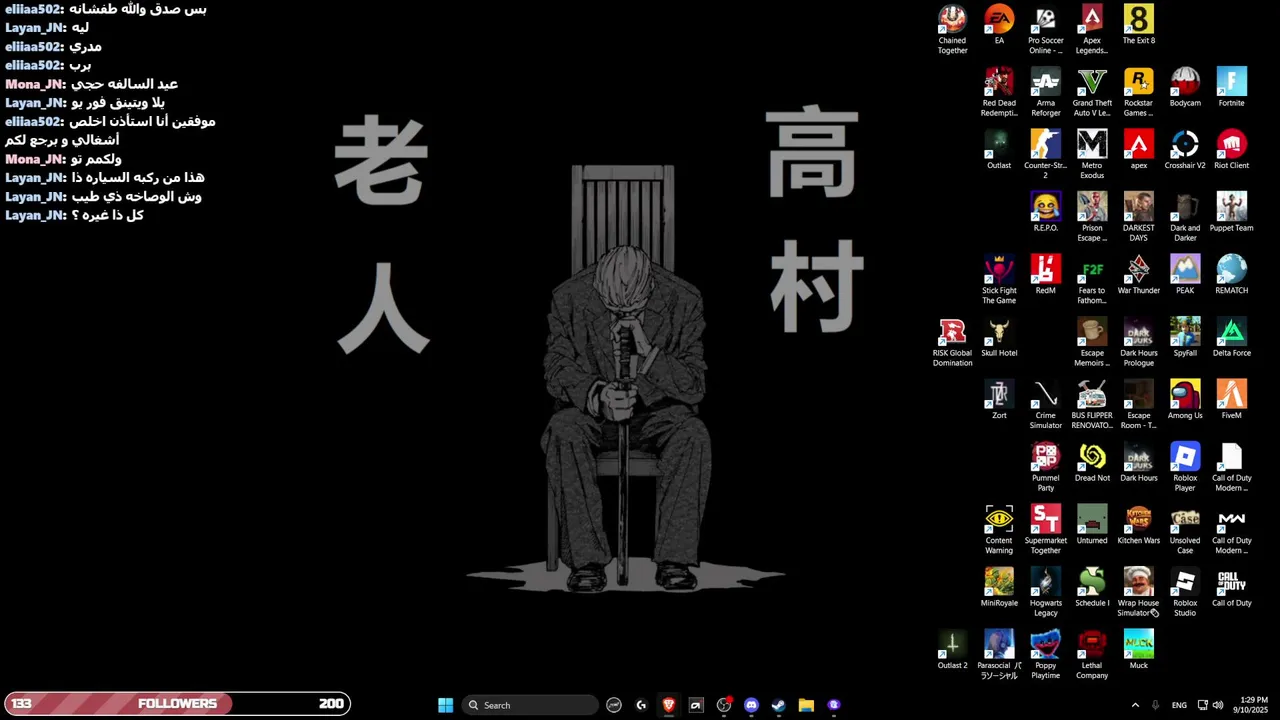The width and height of the screenshot is (1280, 720).
Task: Open Delta Force shortcut
Action: coord(1231,338)
